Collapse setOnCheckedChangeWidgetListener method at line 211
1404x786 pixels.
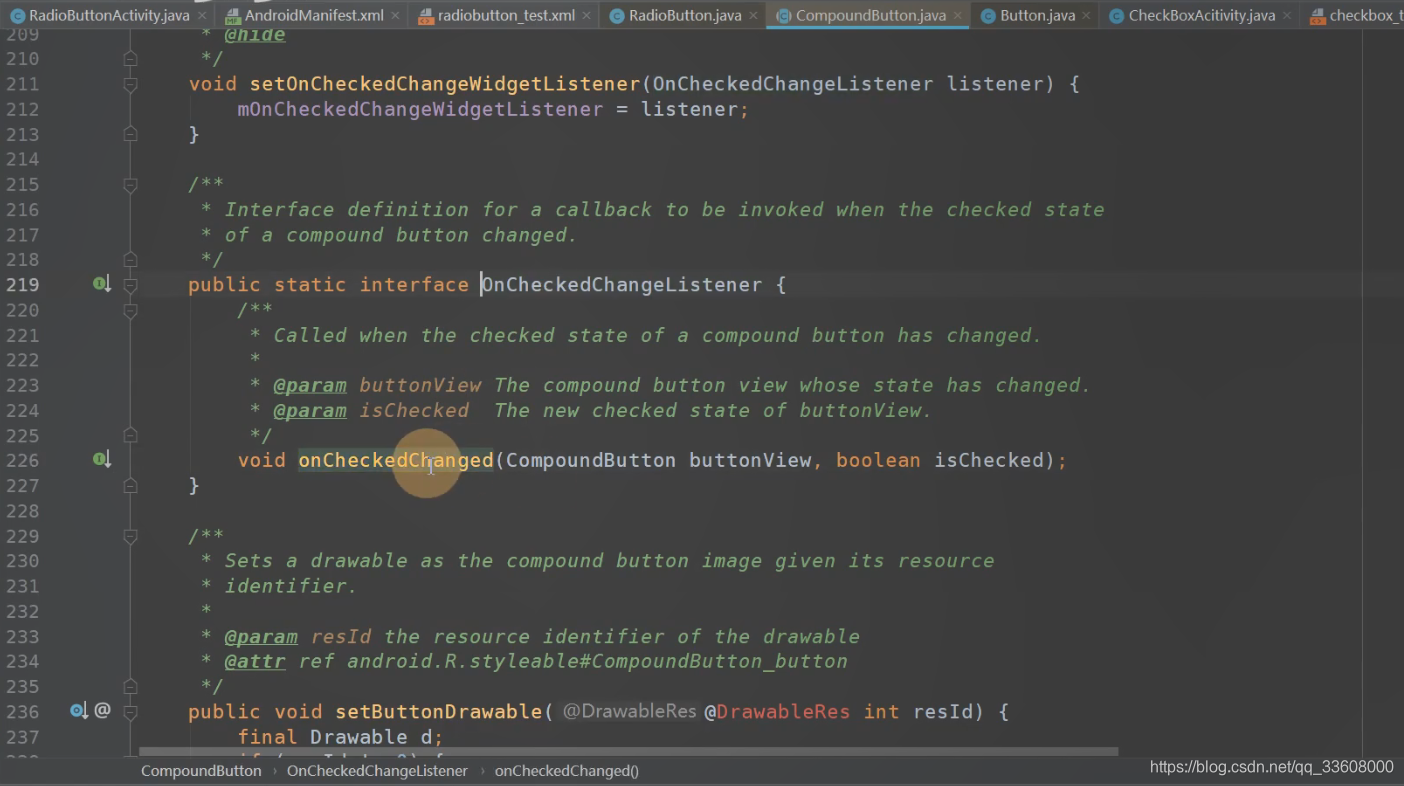coord(130,85)
